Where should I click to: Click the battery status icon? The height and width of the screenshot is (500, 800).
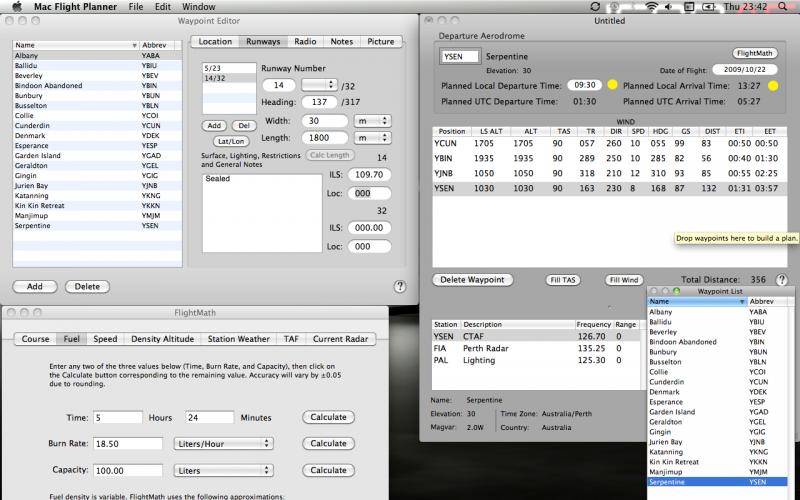click(709, 7)
